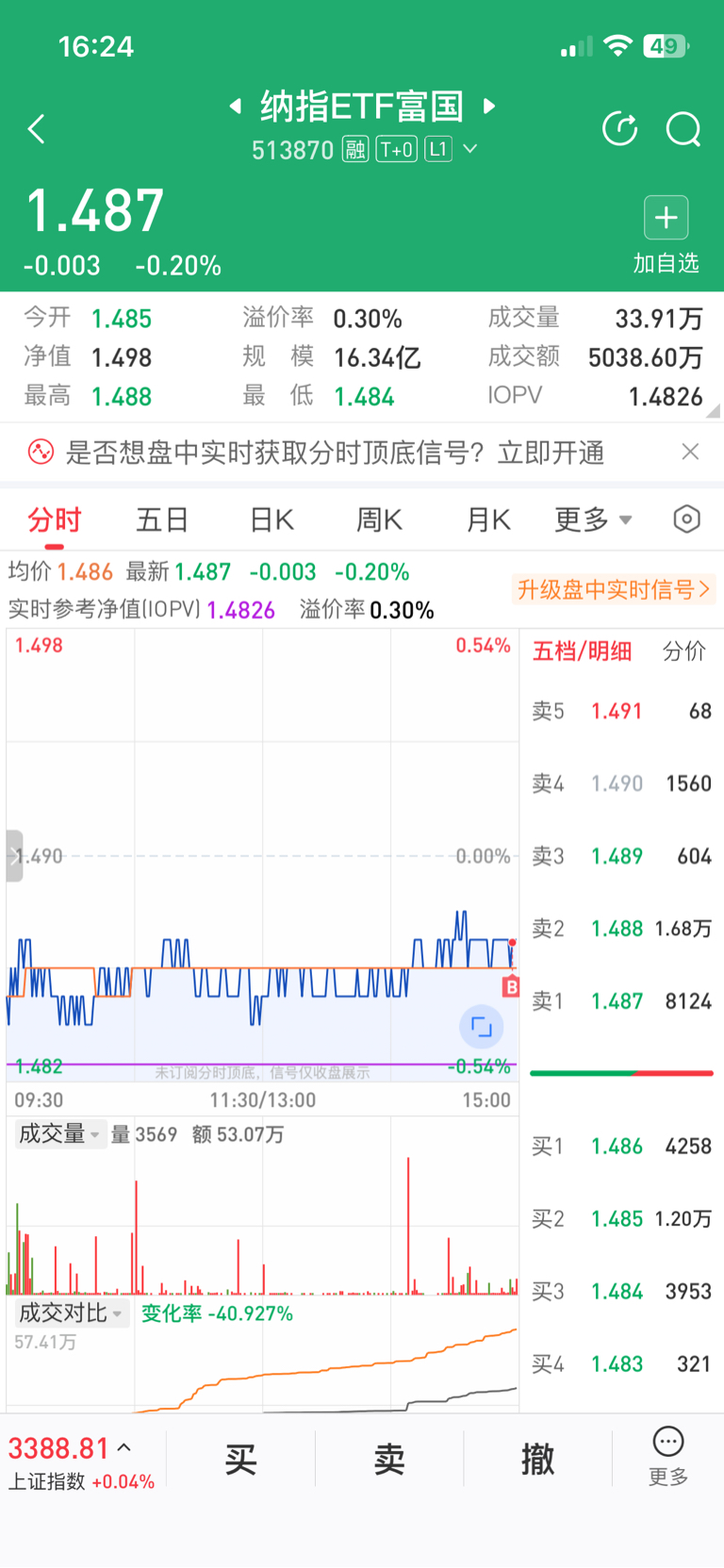Tap the 净值 1.498 value
Screen dimensions: 724x1568
(122, 358)
